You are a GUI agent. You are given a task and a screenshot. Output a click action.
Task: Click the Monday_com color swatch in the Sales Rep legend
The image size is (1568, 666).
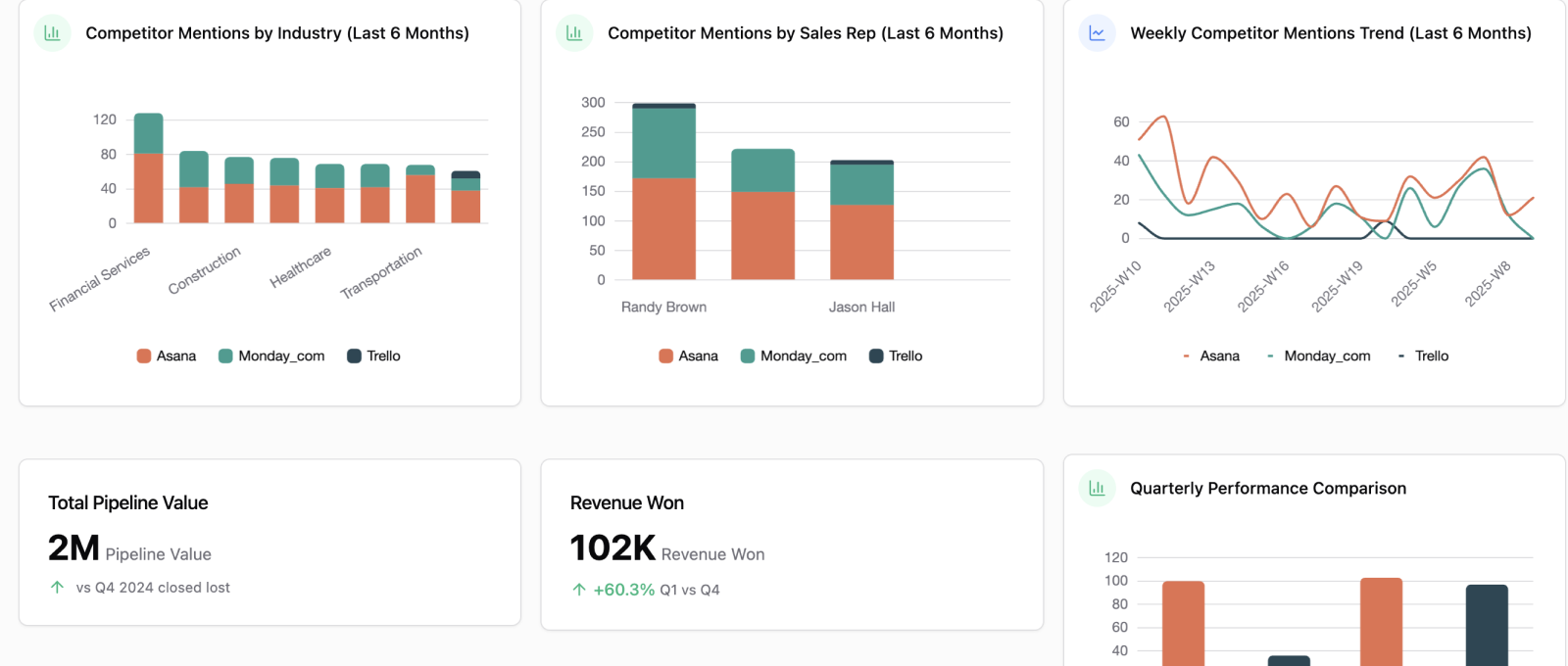click(748, 356)
